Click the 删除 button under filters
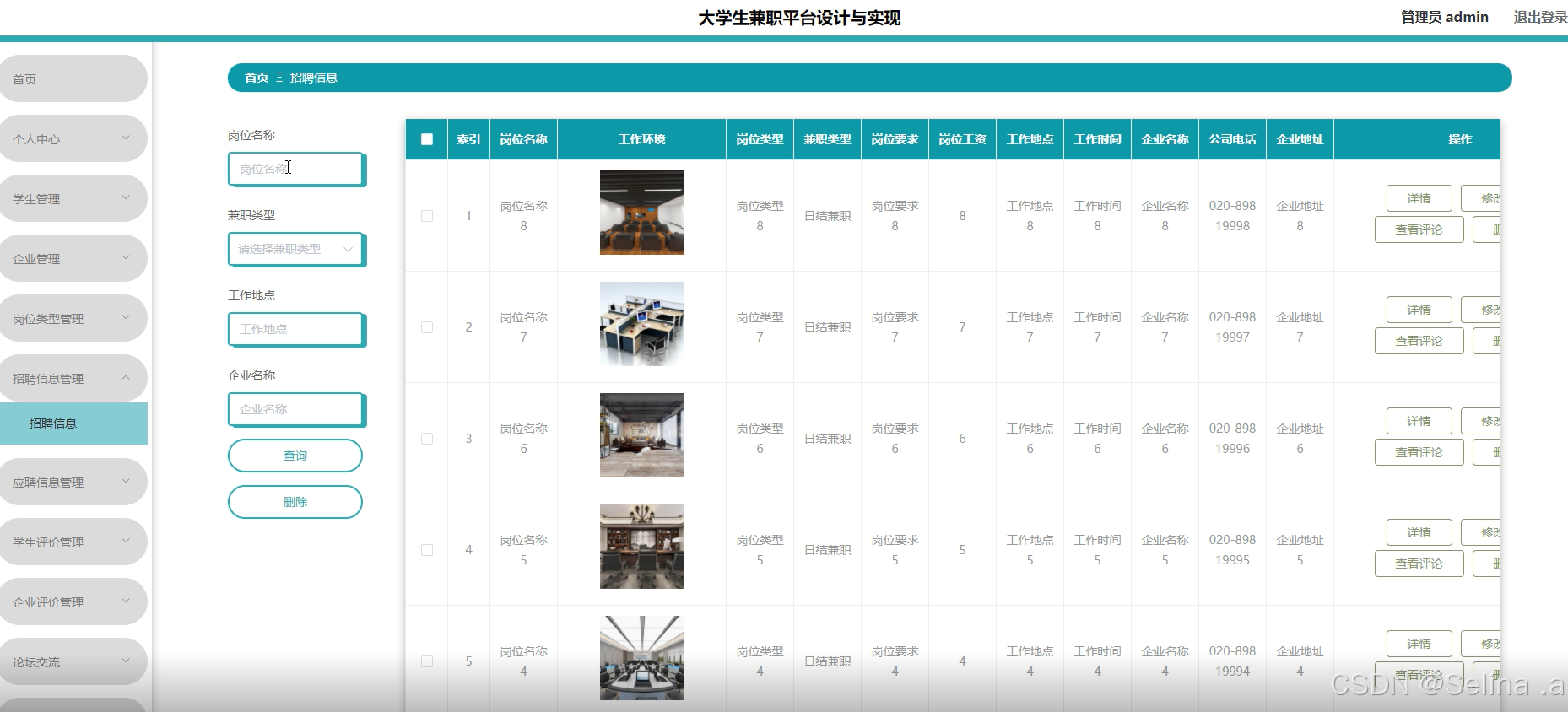 tap(295, 502)
